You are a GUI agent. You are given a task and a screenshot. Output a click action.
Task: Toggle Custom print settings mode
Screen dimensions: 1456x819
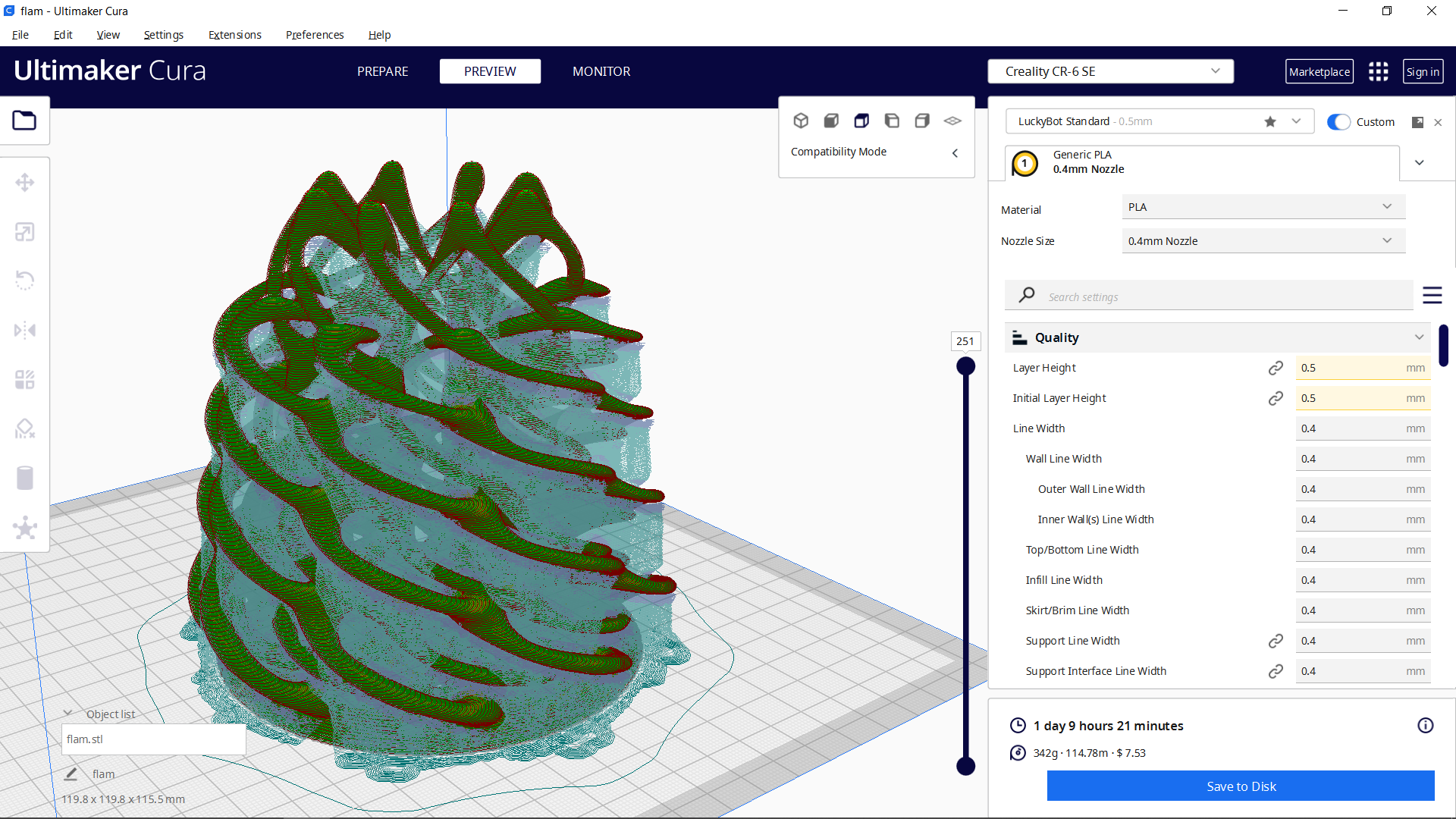[x=1339, y=121]
